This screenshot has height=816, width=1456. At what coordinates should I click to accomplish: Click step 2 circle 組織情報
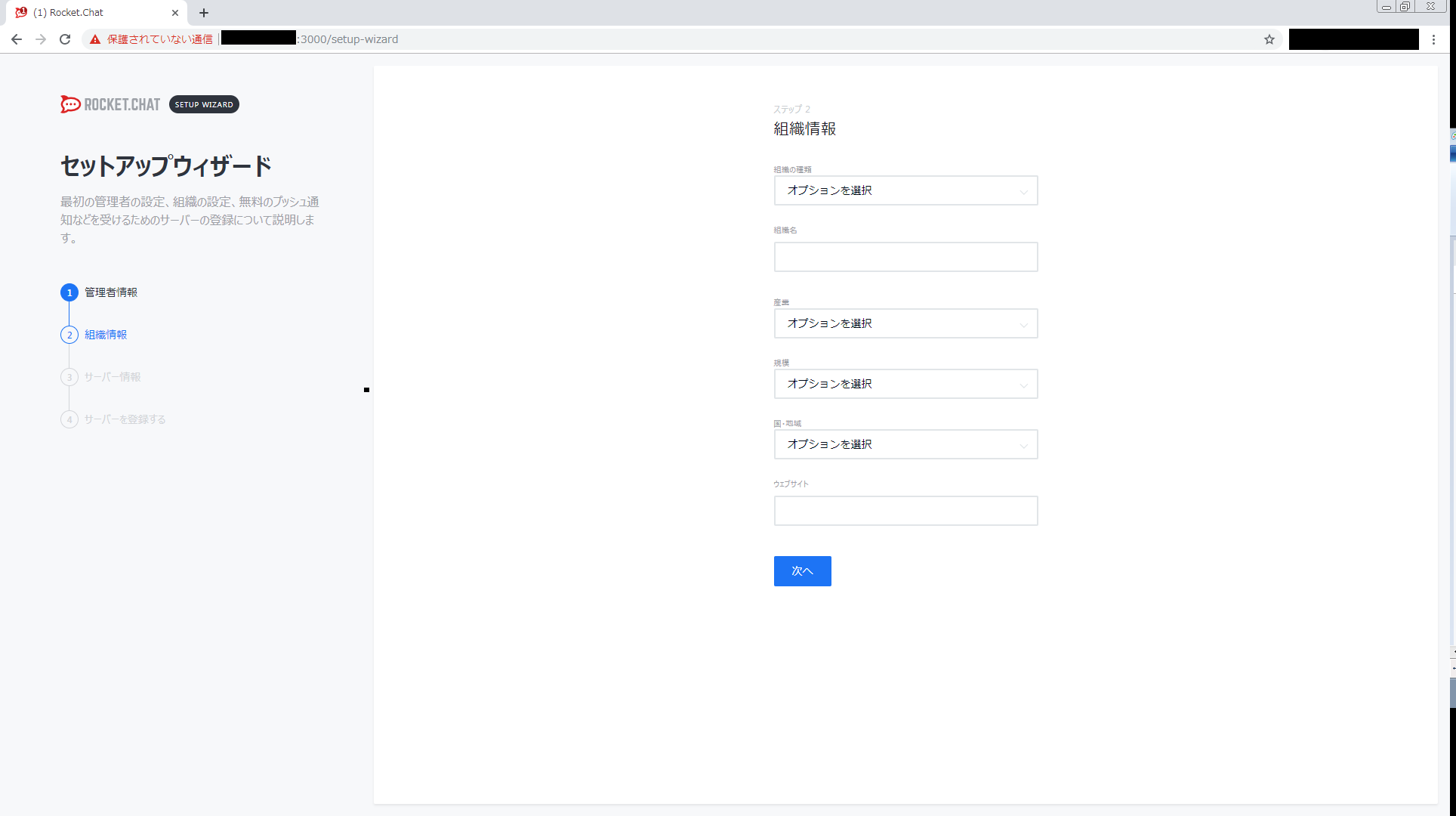tap(69, 335)
